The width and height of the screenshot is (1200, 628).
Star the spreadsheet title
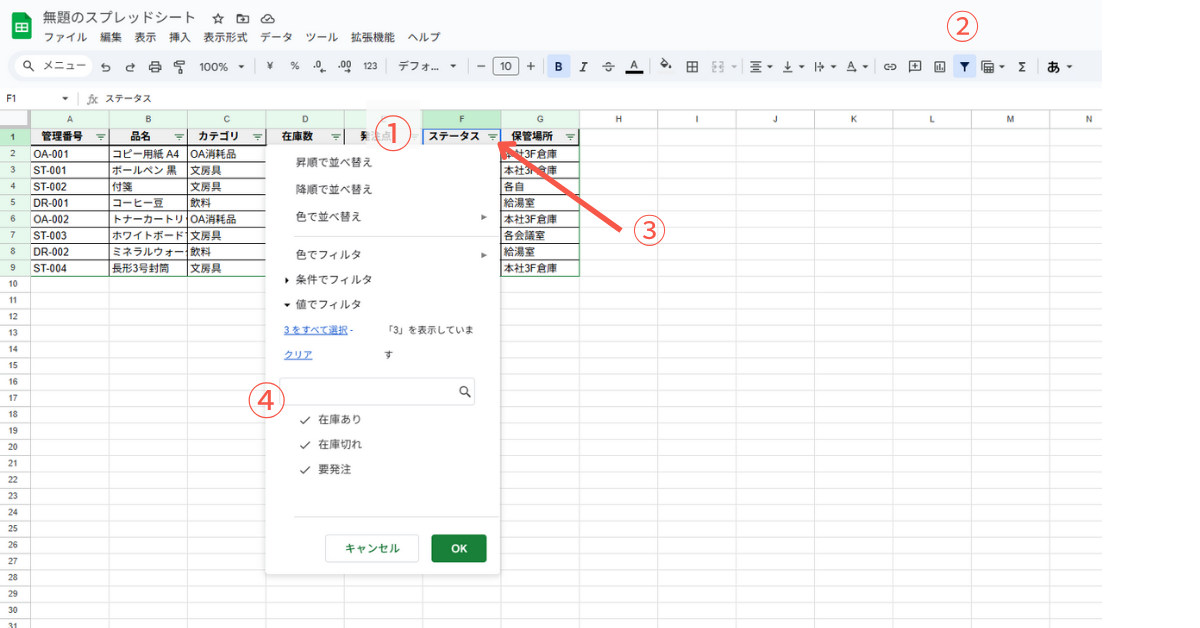pos(218,19)
